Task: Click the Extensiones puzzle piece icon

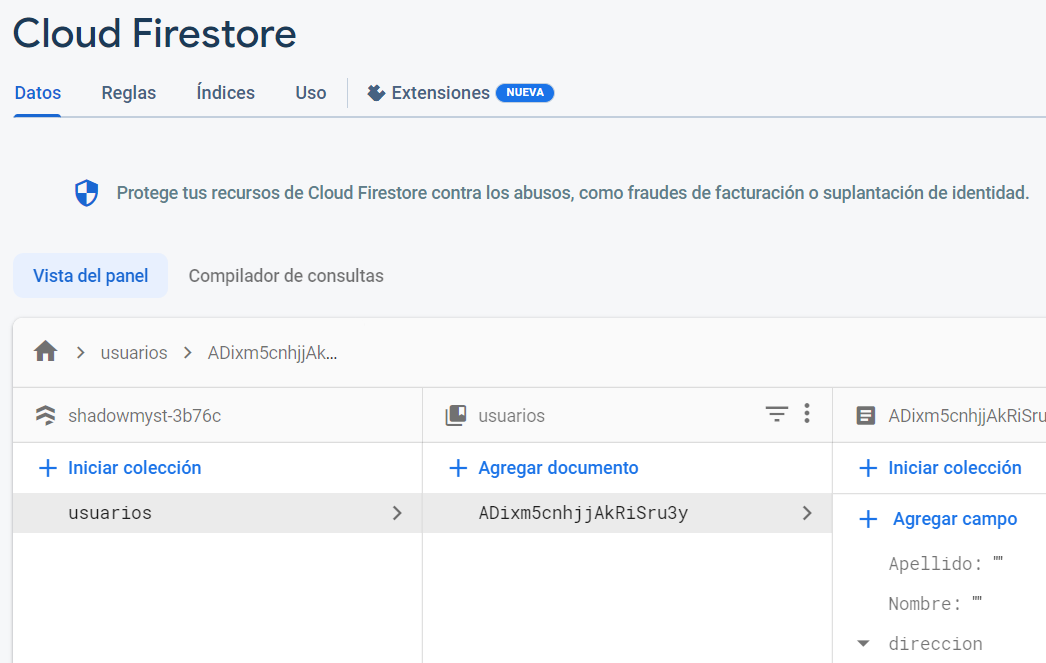Action: pos(376,93)
